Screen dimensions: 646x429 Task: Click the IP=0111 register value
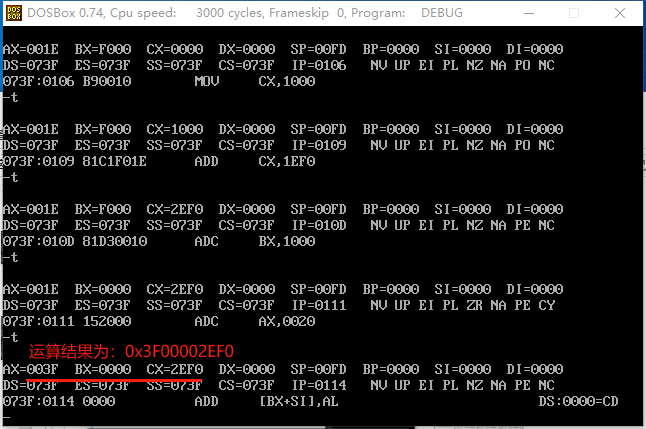coord(319,305)
